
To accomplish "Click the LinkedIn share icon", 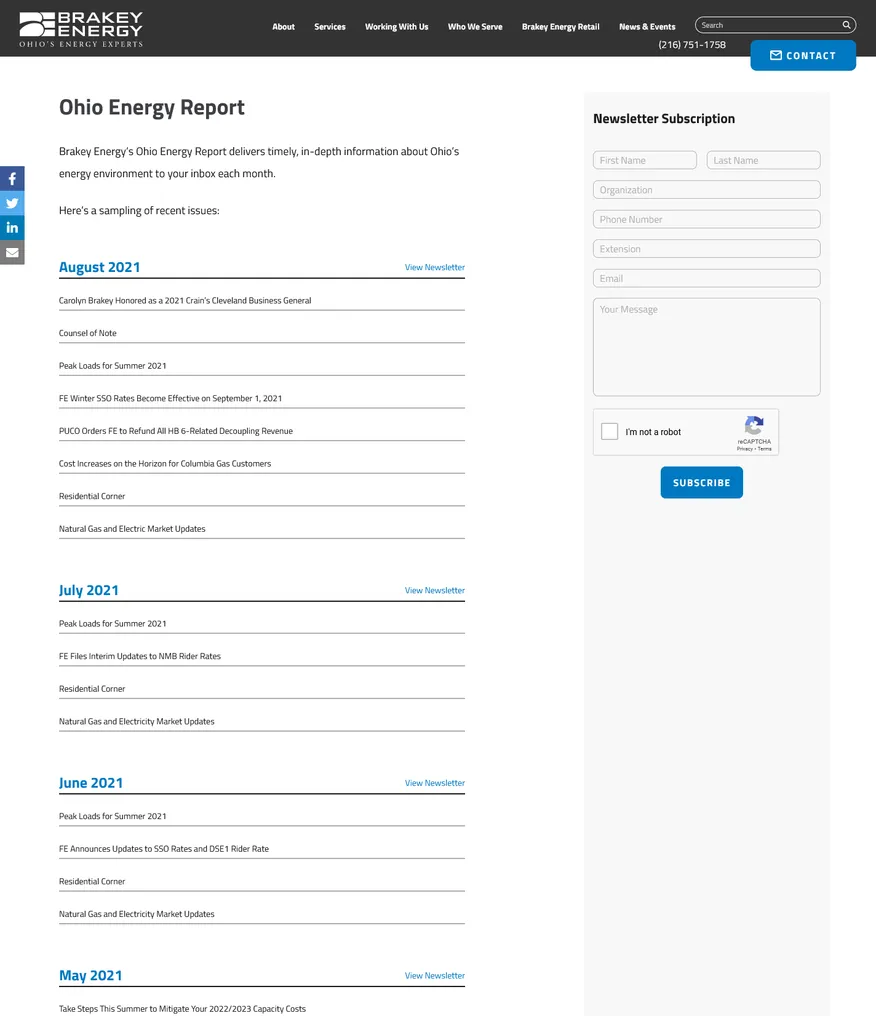I will pos(12,228).
